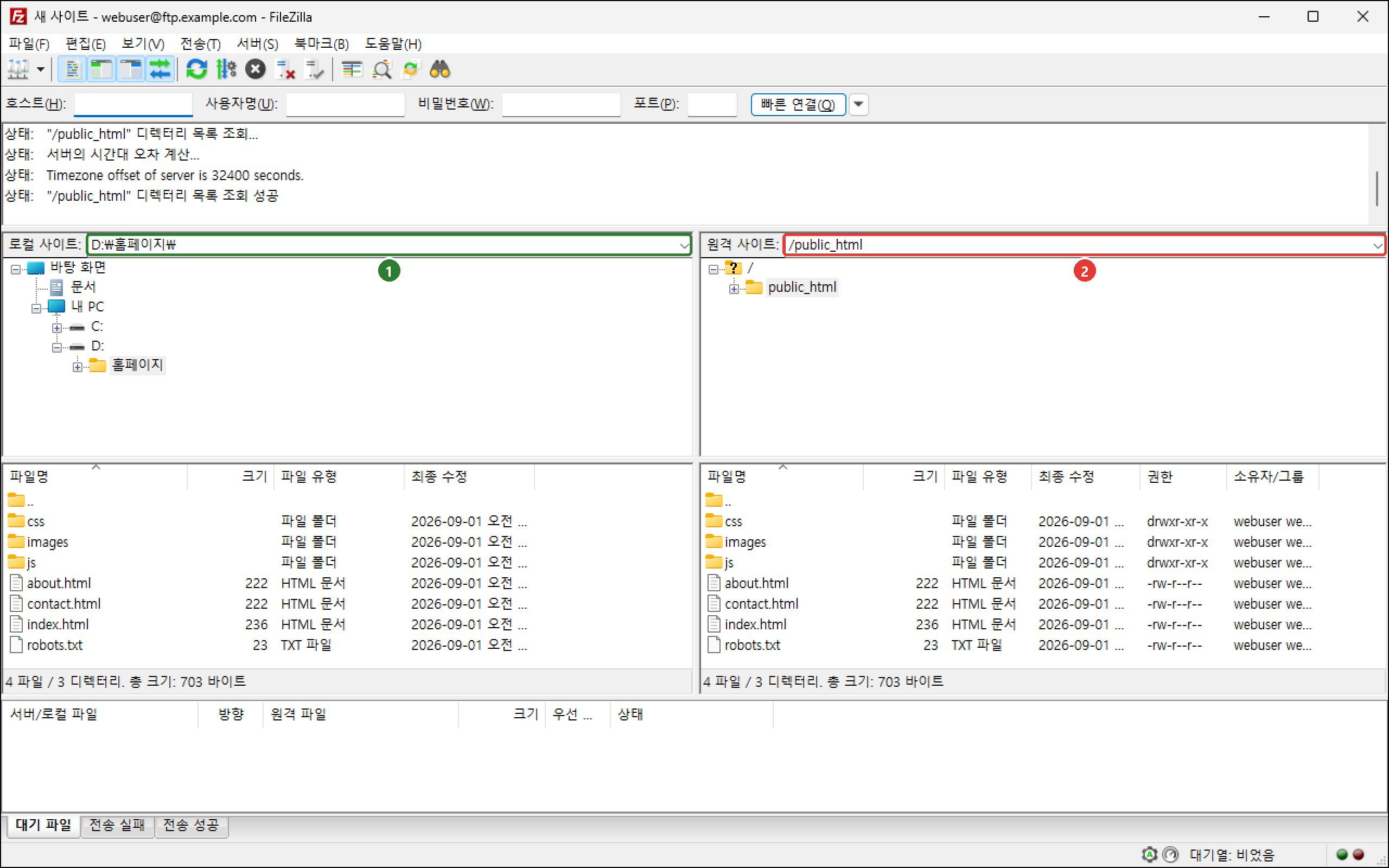The image size is (1389, 868).
Task: Click the 사용자명 input field
Action: (x=346, y=105)
